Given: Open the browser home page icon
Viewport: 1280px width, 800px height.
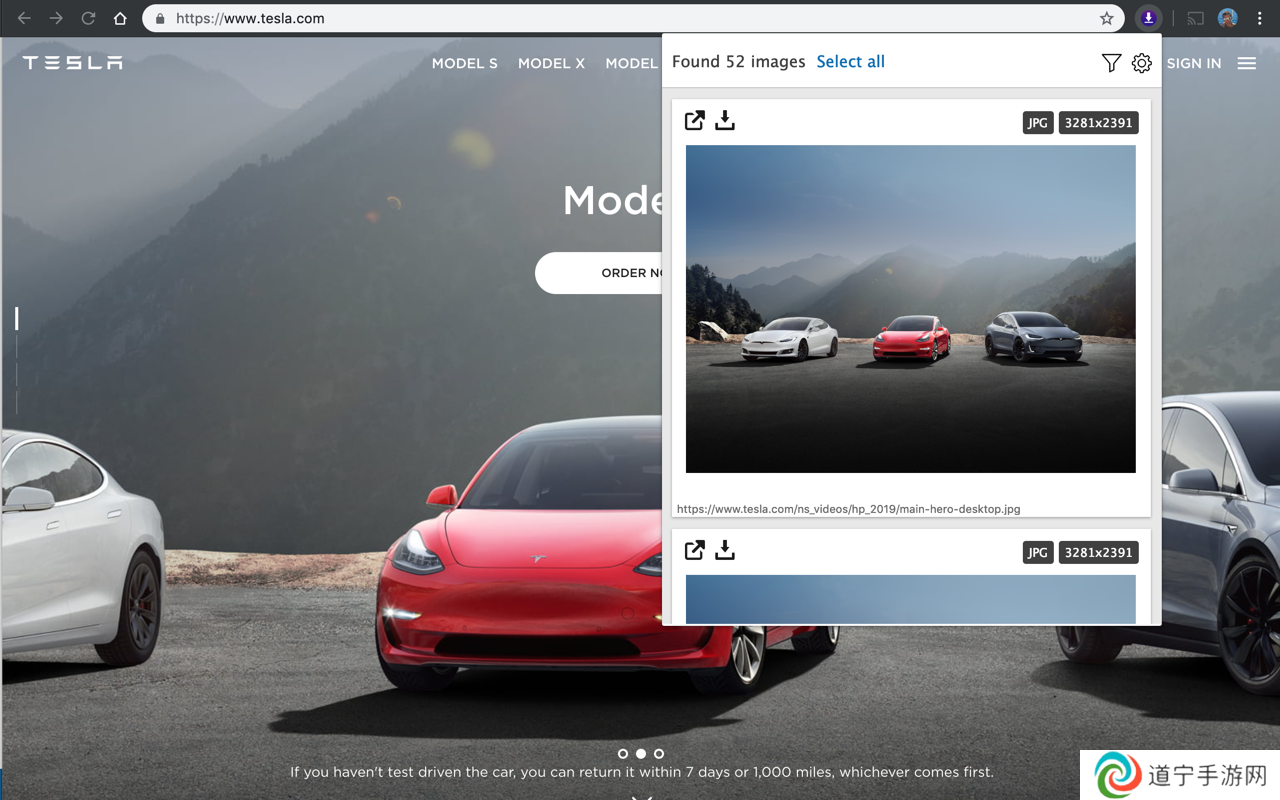Looking at the screenshot, I should click(x=120, y=18).
